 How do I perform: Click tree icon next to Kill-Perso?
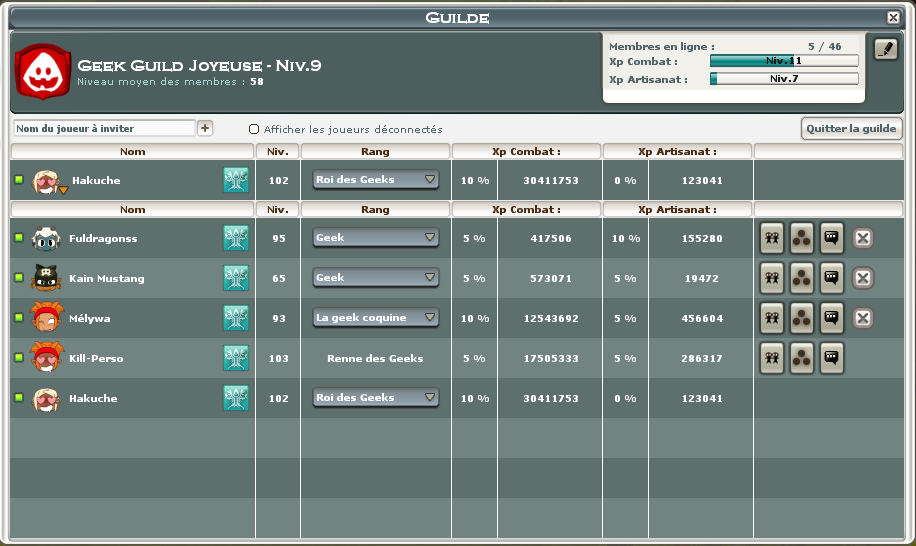click(x=235, y=358)
